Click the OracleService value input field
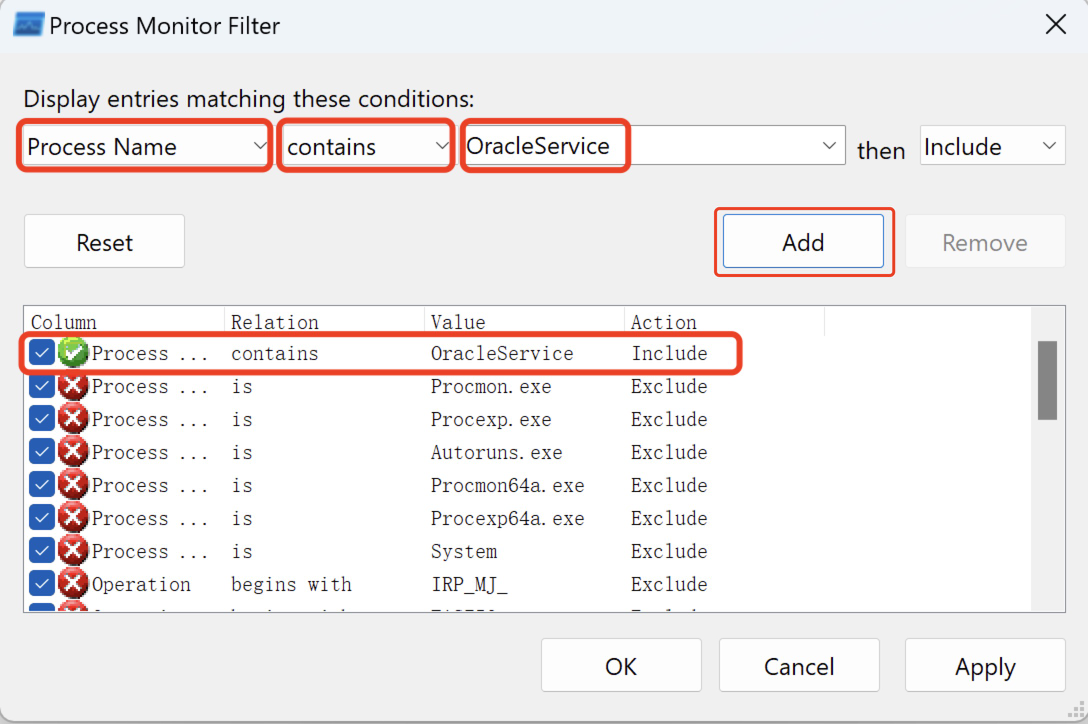Viewport: 1088px width, 724px height. [x=640, y=147]
